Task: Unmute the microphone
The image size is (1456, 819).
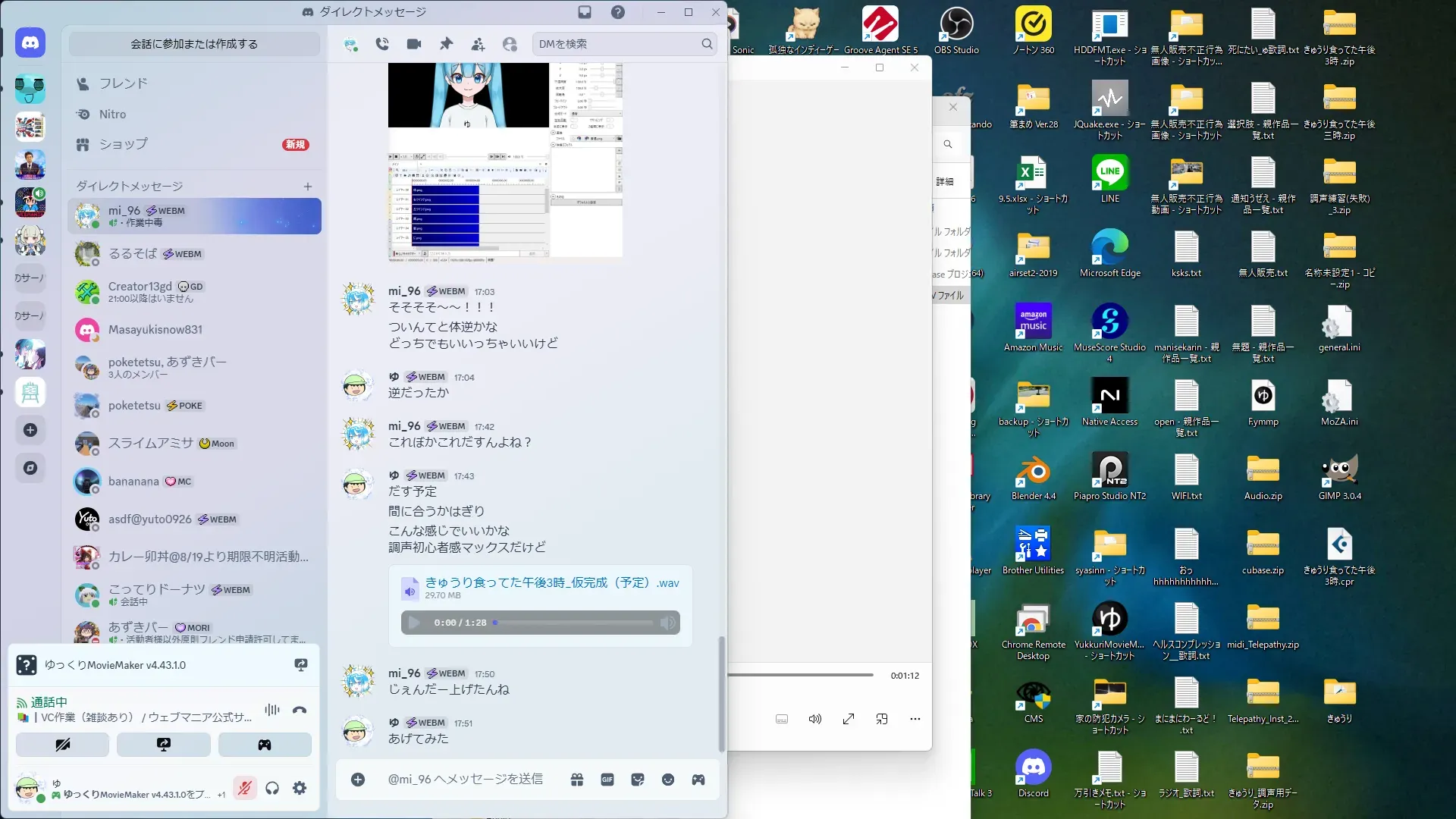Action: pyautogui.click(x=244, y=788)
